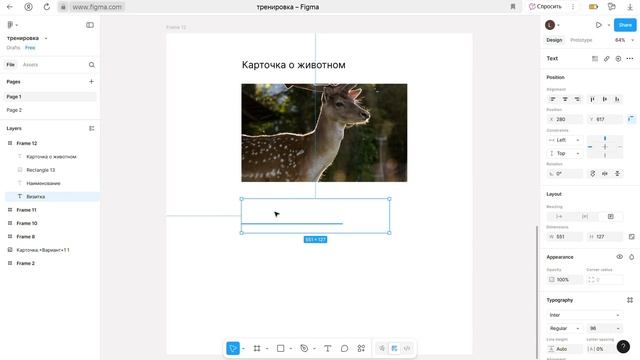Viewport: 640px width, 360px height.
Task: Present prototype with play button
Action: 598,25
